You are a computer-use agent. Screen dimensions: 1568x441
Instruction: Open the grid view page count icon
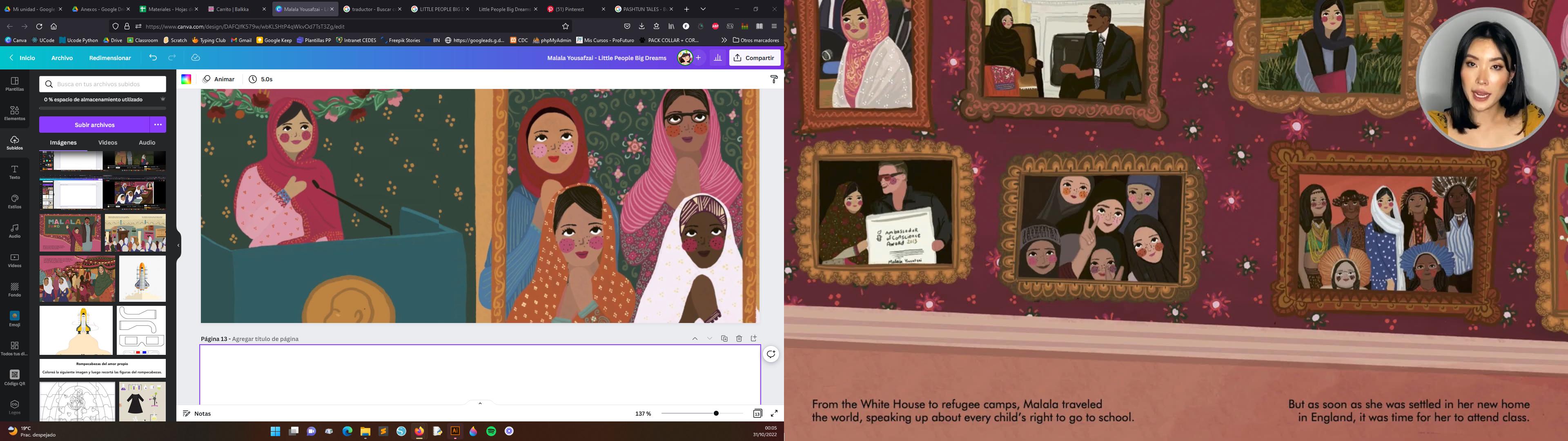point(757,414)
